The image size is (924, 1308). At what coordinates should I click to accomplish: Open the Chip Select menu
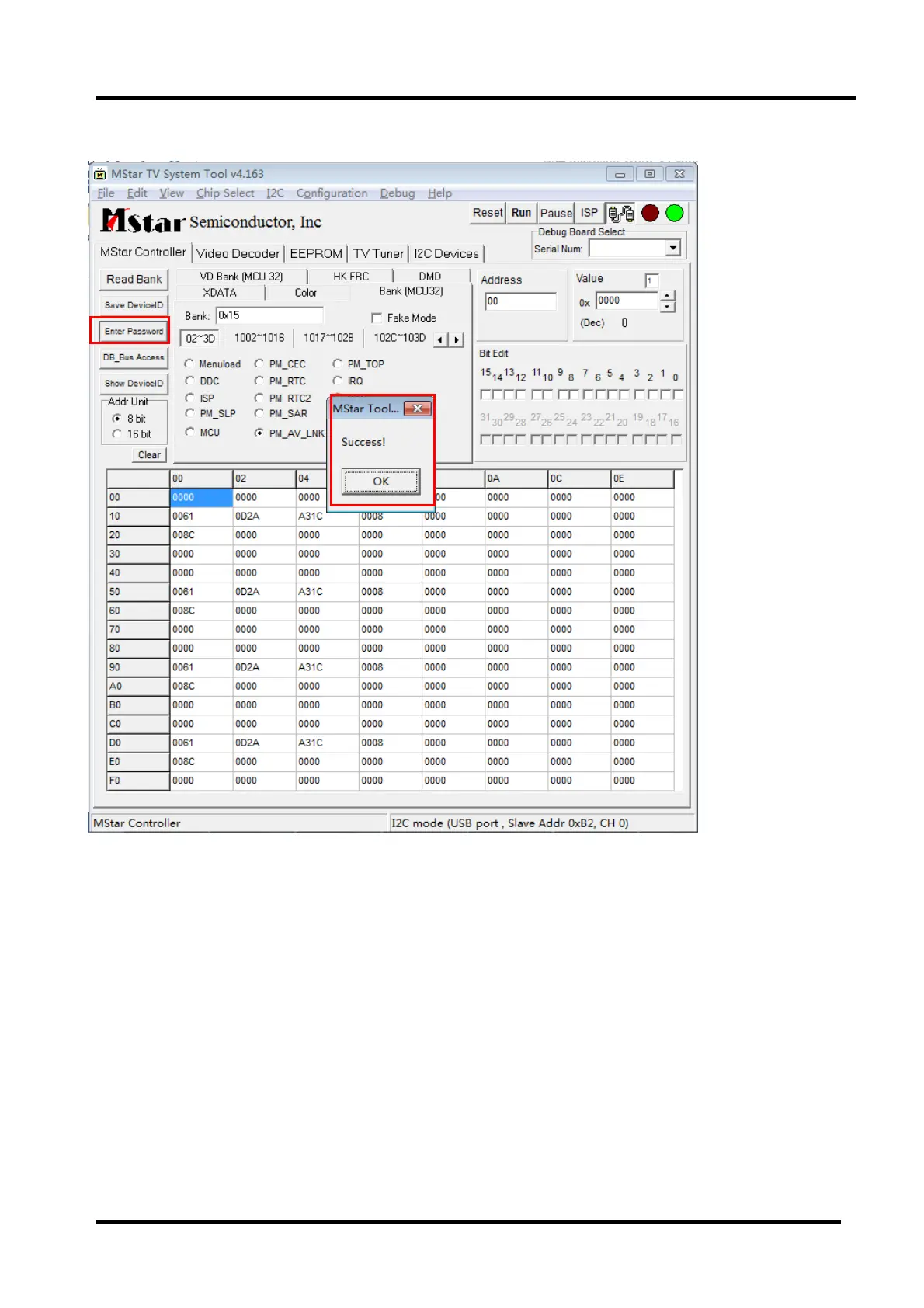coord(225,193)
